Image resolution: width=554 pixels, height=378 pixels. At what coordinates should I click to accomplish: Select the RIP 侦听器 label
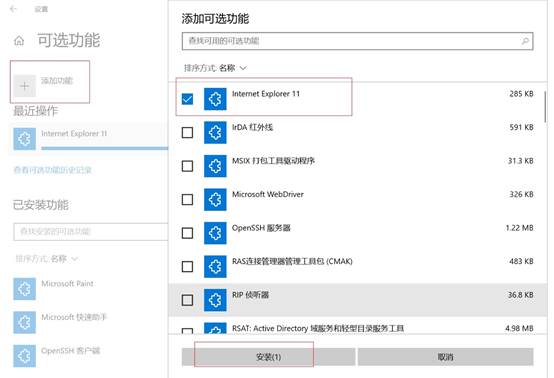tap(250, 295)
